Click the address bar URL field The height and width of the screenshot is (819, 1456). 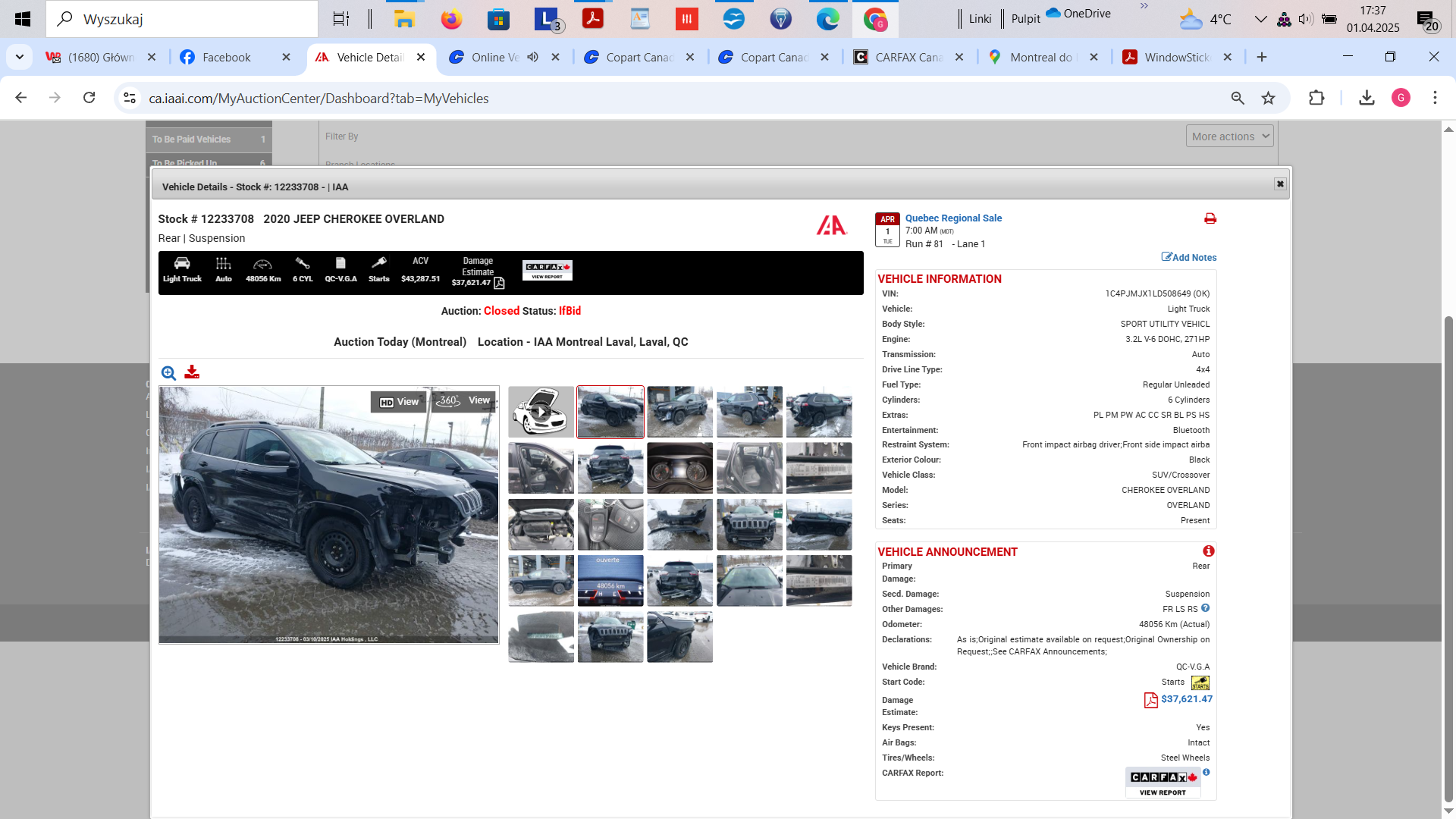point(682,99)
